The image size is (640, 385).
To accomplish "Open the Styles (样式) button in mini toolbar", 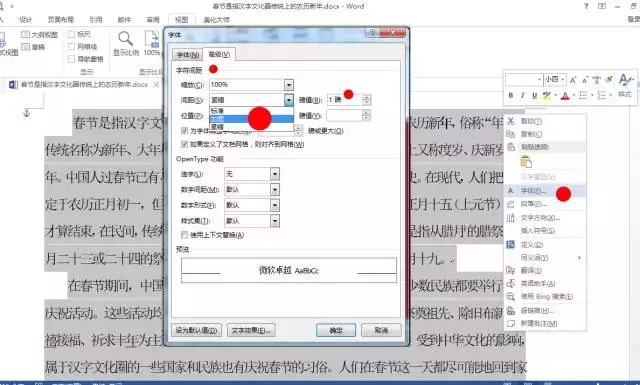I will [x=625, y=85].
